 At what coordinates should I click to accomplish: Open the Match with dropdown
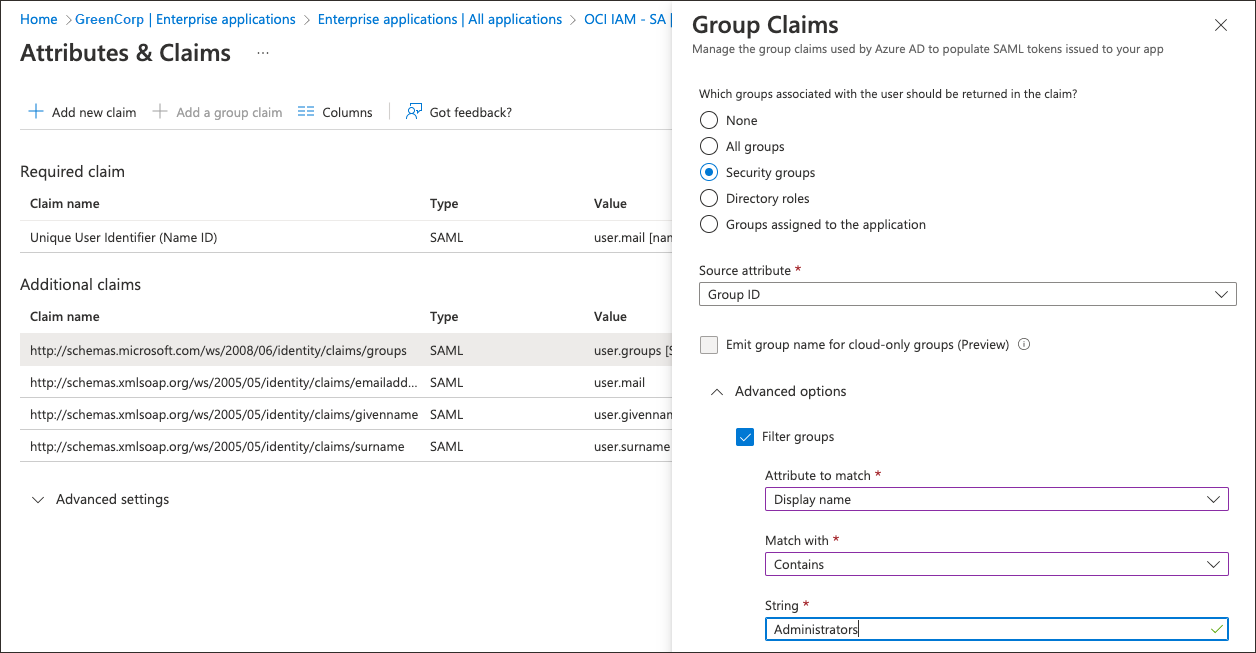pyautogui.click(x=996, y=564)
